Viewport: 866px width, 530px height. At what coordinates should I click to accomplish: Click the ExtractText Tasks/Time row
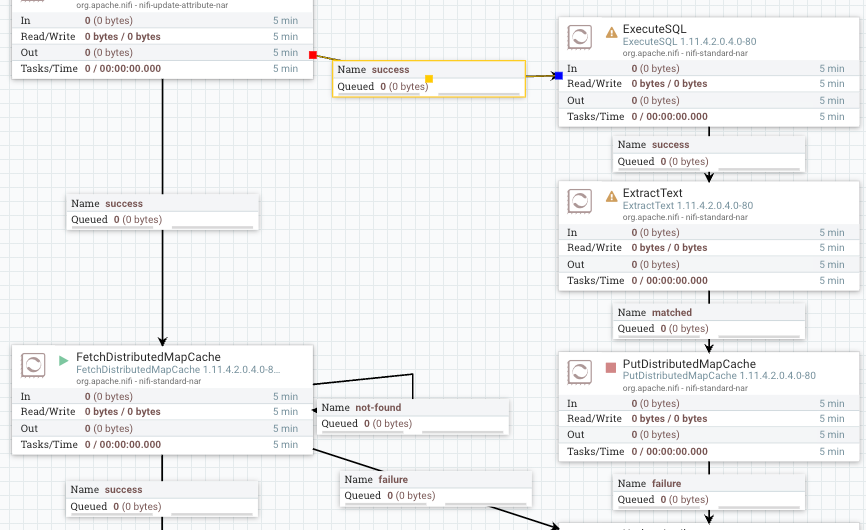pos(709,280)
